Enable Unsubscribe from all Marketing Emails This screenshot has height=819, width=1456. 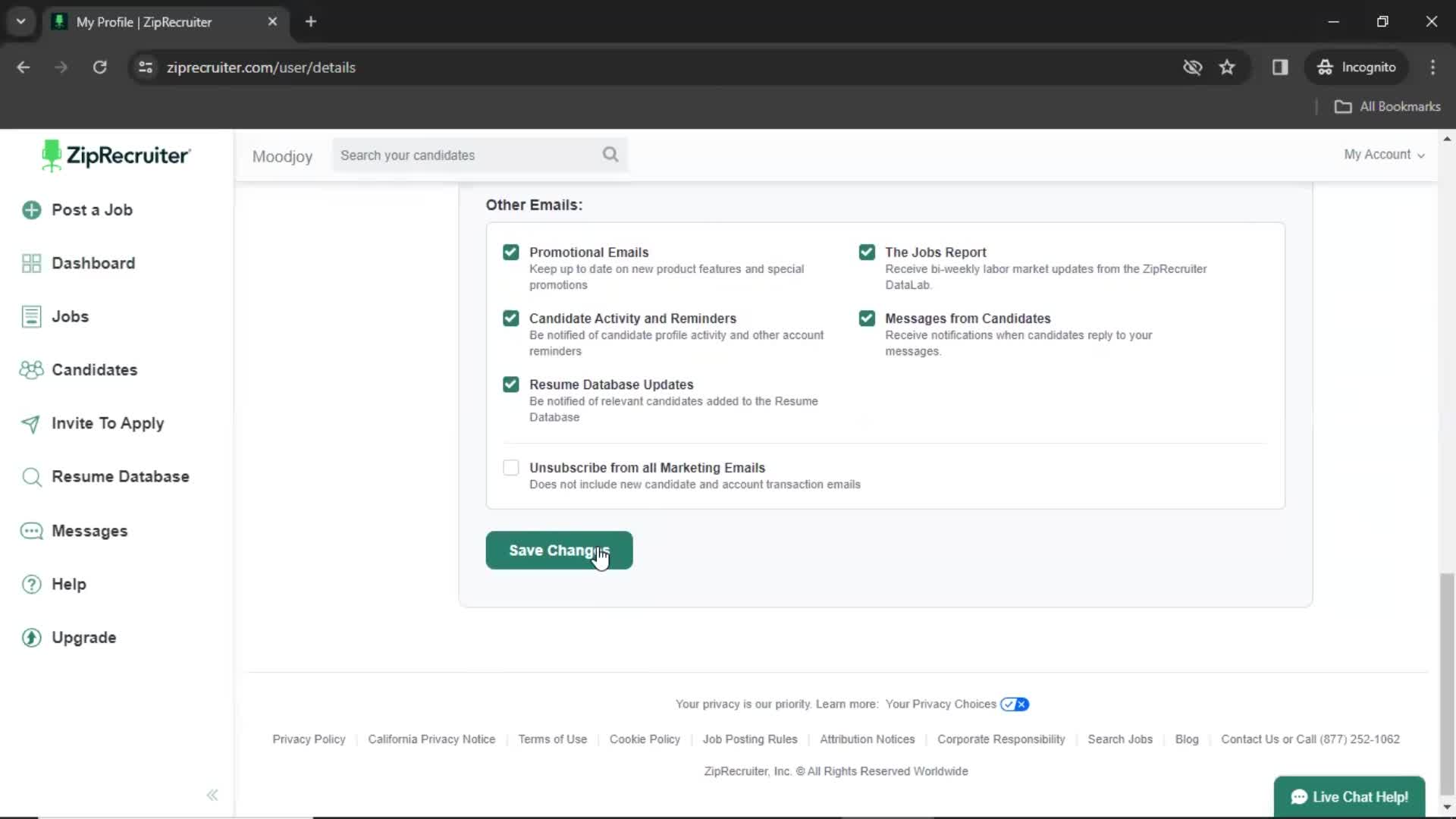point(510,467)
